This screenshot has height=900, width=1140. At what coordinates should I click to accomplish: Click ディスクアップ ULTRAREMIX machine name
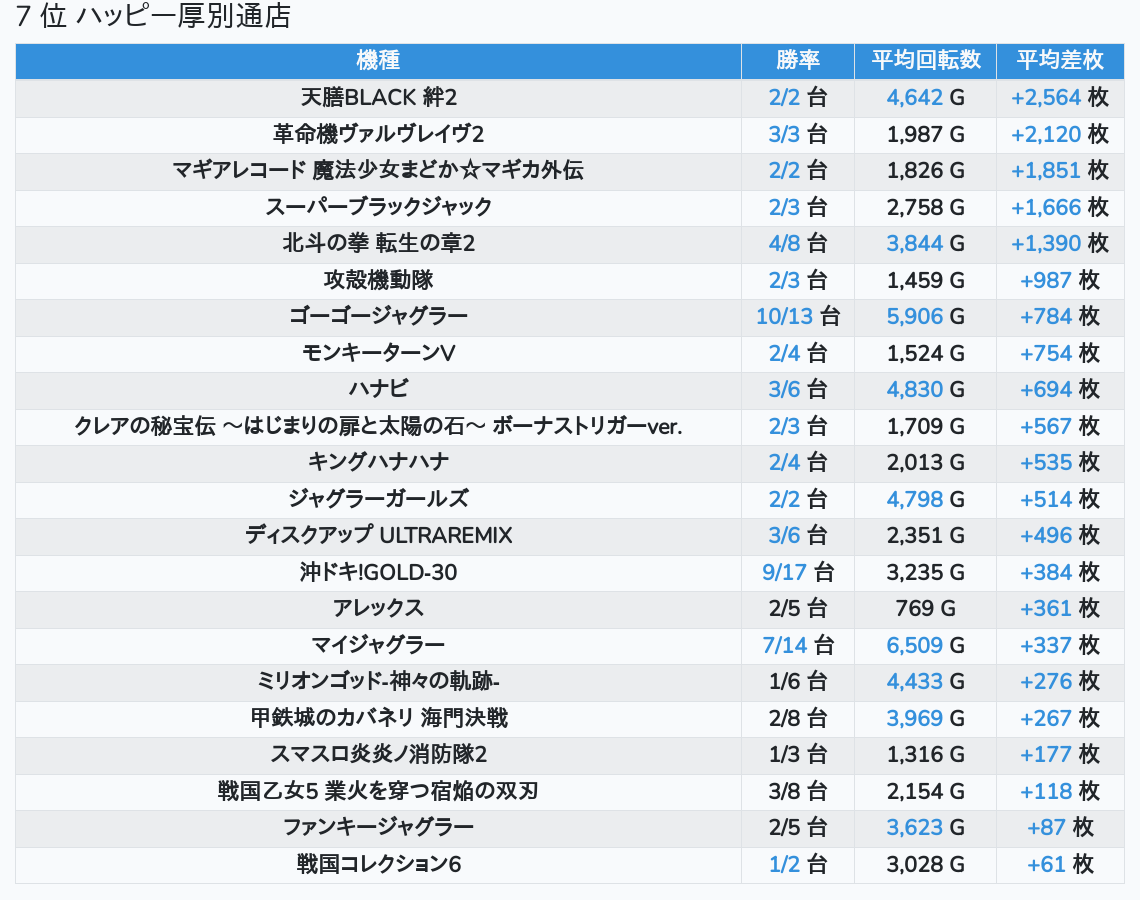pyautogui.click(x=378, y=536)
